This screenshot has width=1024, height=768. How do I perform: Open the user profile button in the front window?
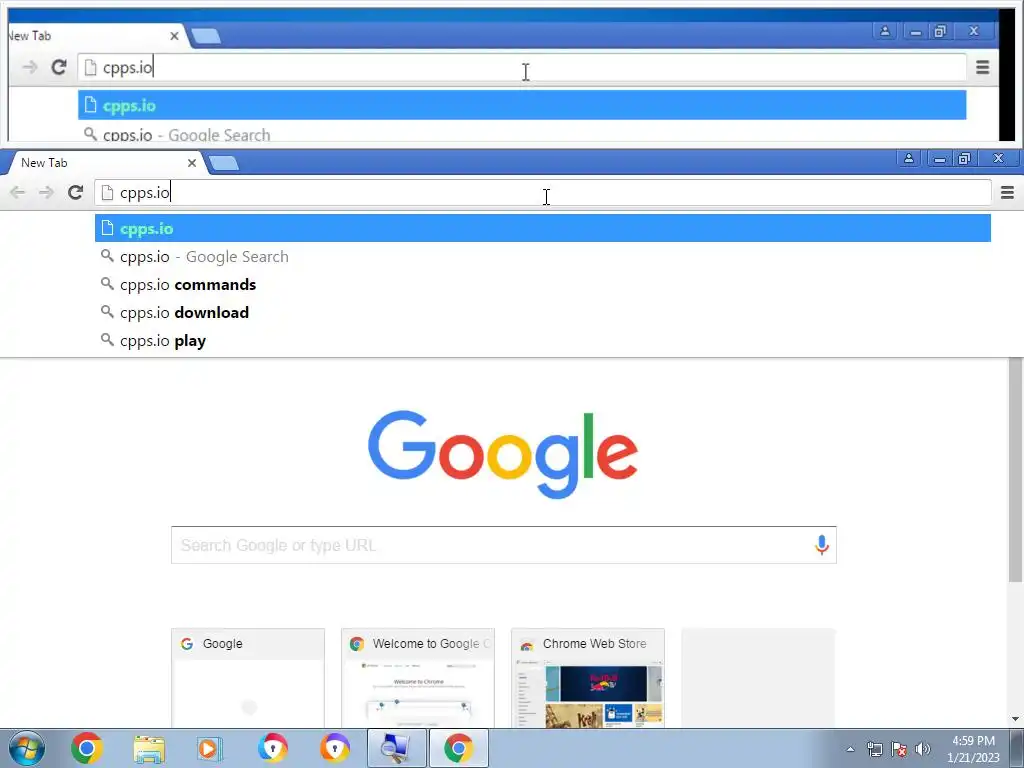(x=908, y=158)
